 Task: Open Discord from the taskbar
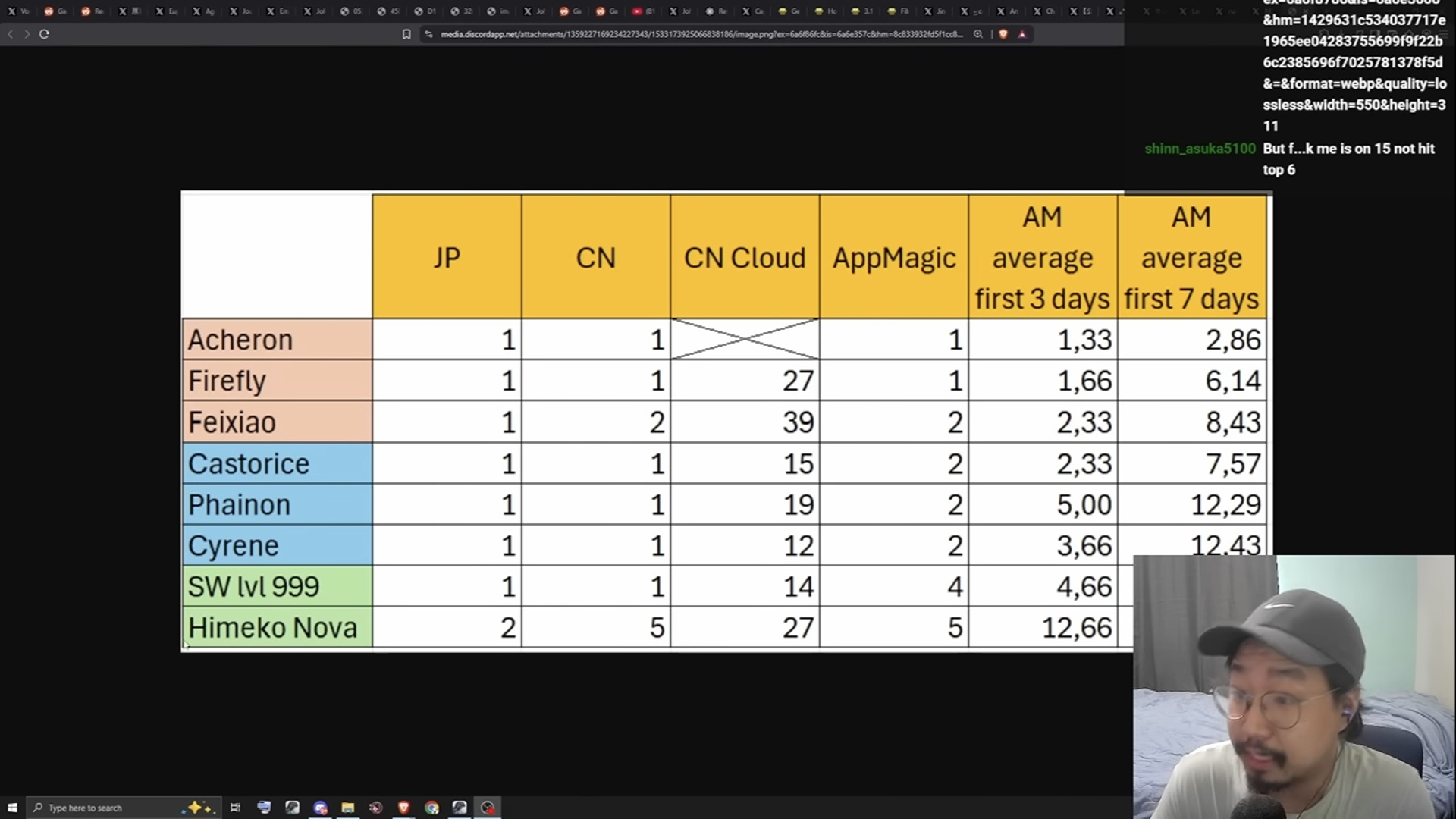pyautogui.click(x=320, y=808)
